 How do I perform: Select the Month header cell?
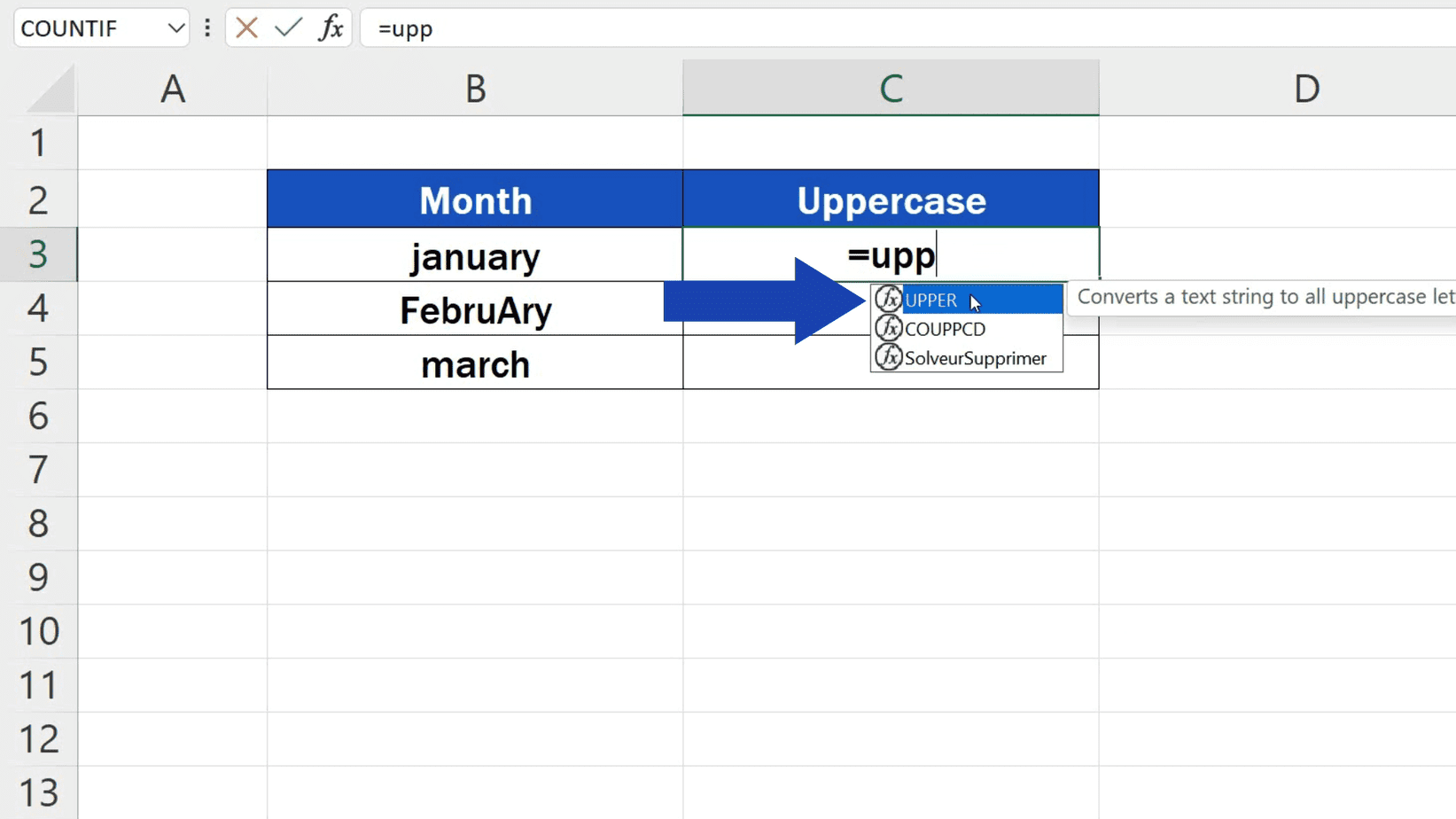tap(475, 199)
